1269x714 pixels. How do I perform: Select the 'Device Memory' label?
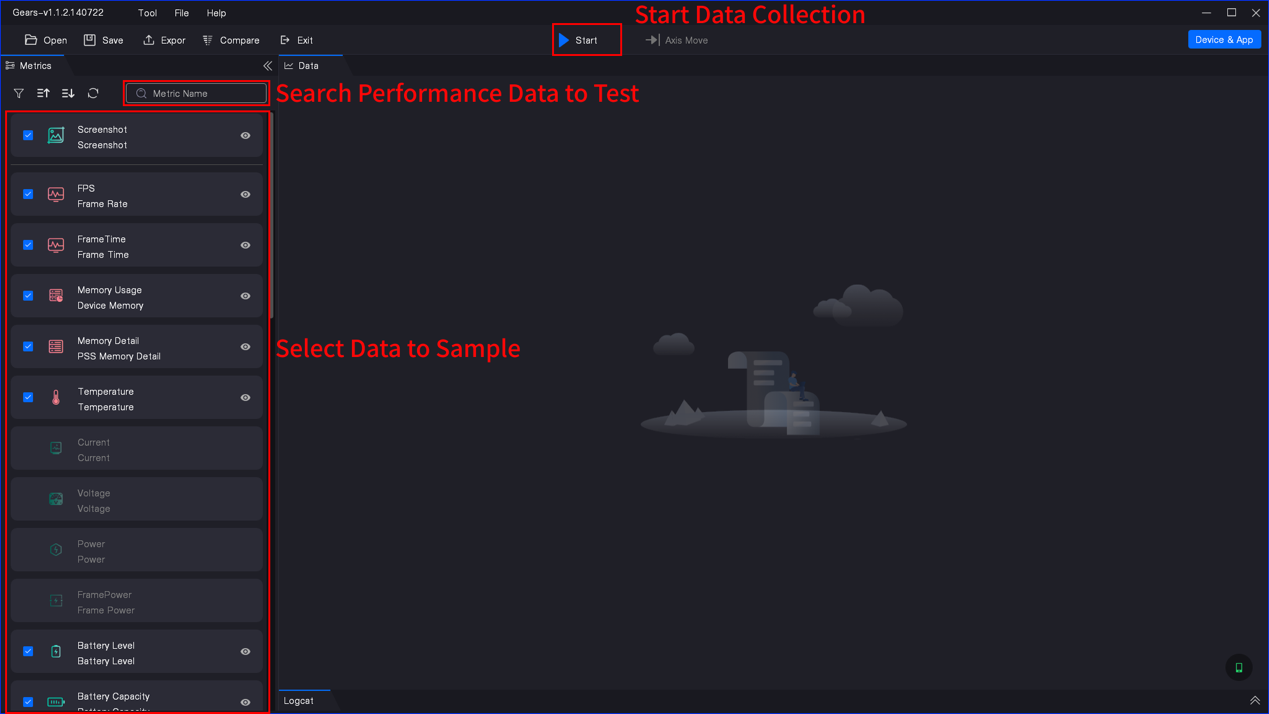[x=110, y=305]
